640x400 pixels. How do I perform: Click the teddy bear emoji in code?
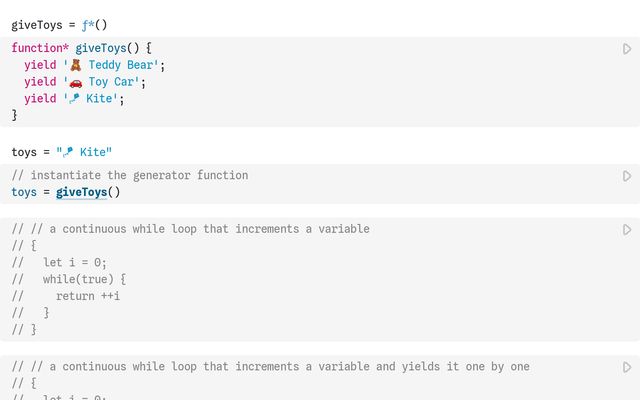(76, 65)
